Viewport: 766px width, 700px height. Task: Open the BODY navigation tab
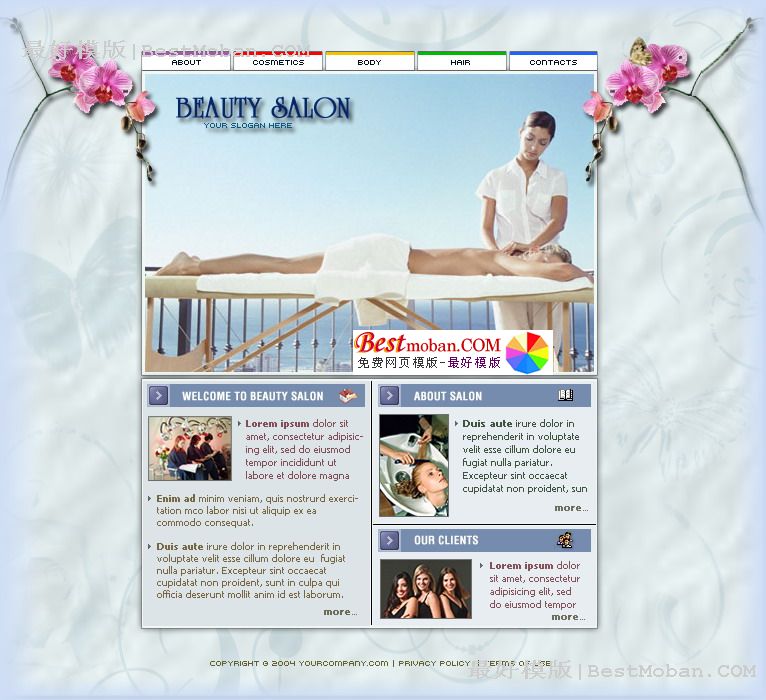coord(369,61)
